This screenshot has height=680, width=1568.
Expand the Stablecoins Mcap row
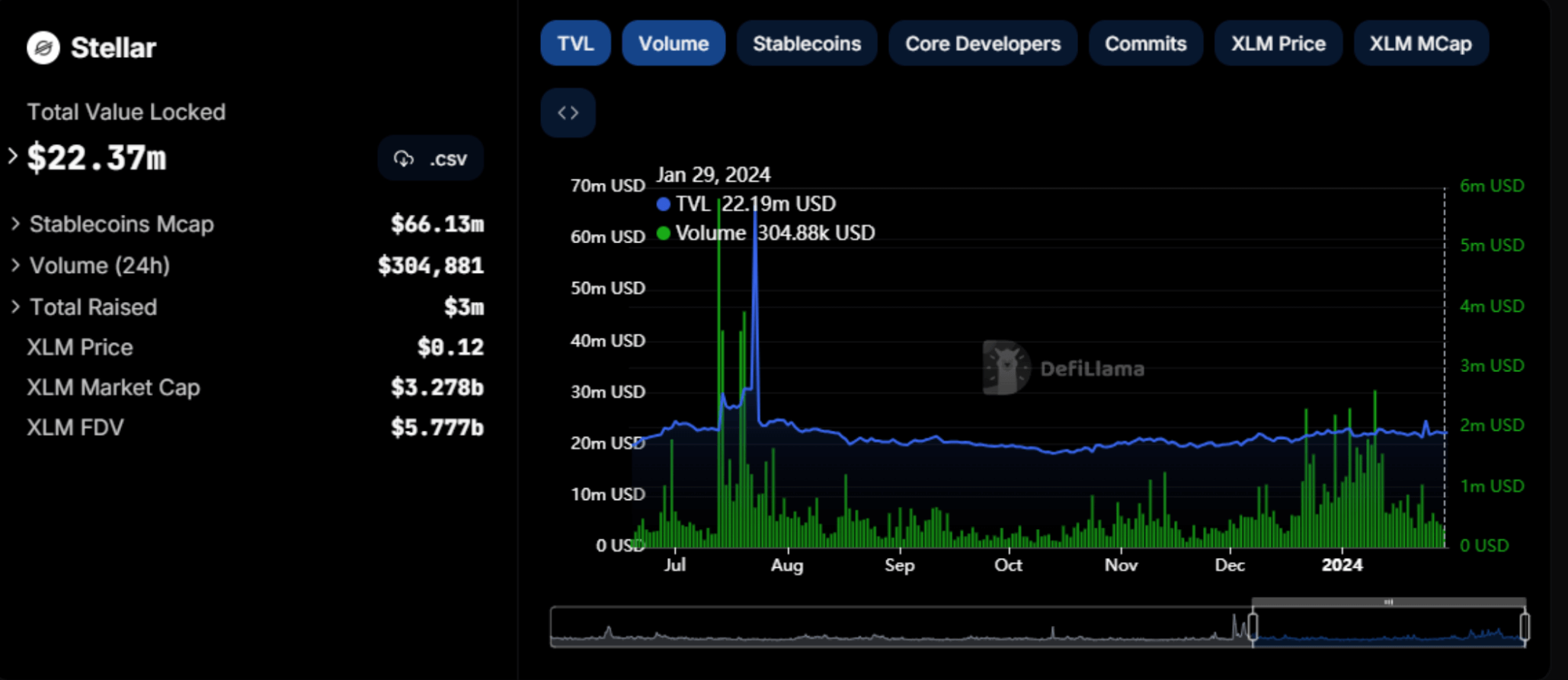click(15, 223)
